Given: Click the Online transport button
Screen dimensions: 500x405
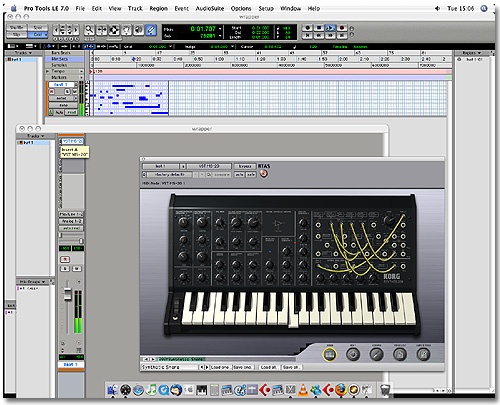Looking at the screenshot, I should 307,28.
